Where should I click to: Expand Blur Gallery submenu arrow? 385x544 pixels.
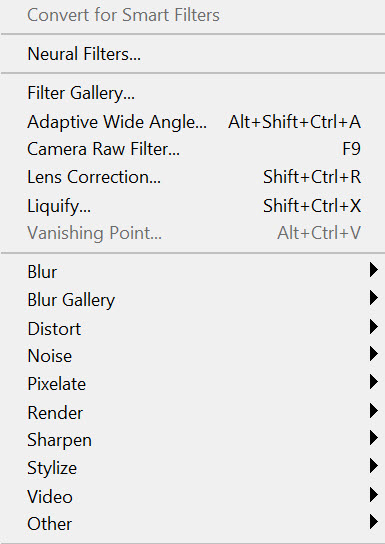click(x=374, y=298)
